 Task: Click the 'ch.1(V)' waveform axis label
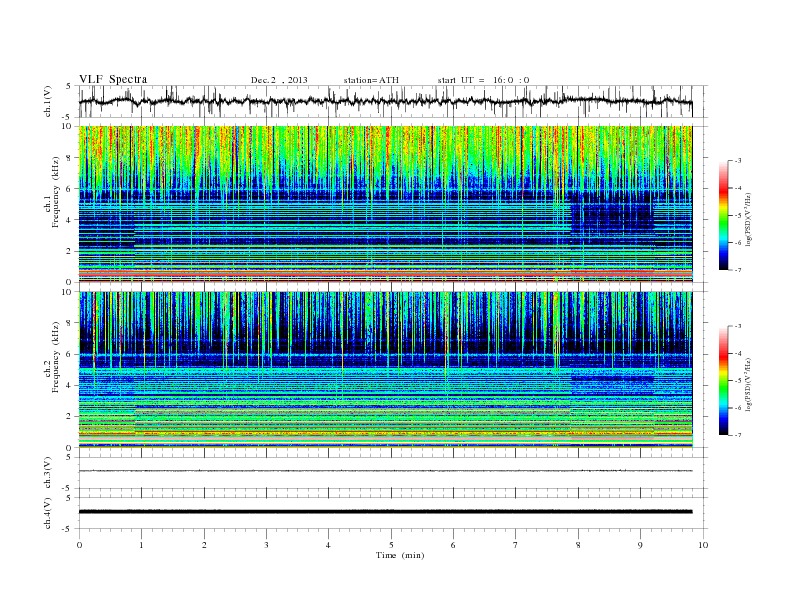pos(48,101)
